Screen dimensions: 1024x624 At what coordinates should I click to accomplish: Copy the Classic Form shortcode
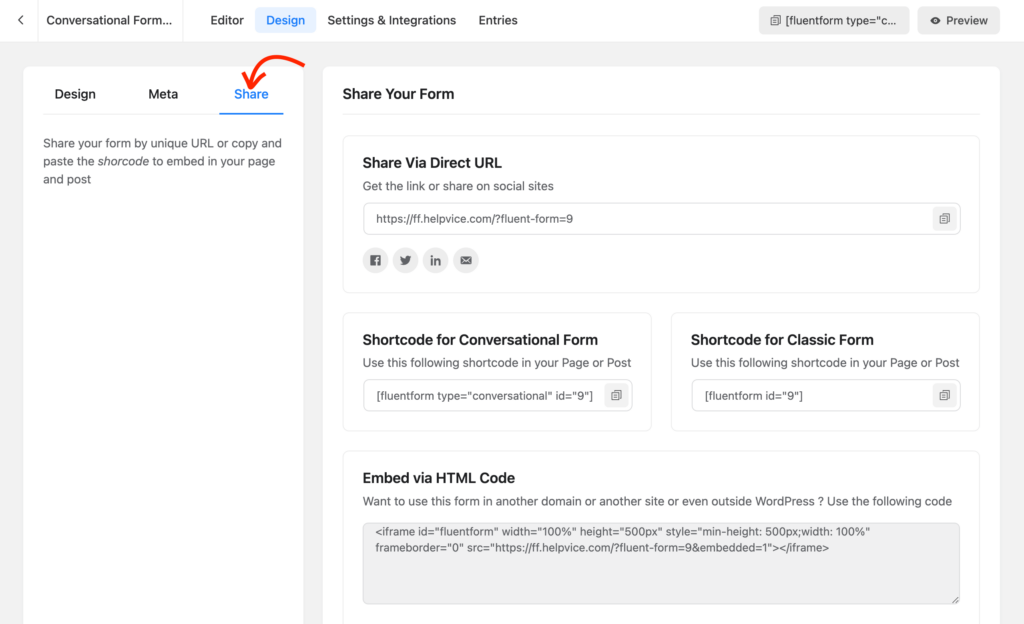pos(944,395)
